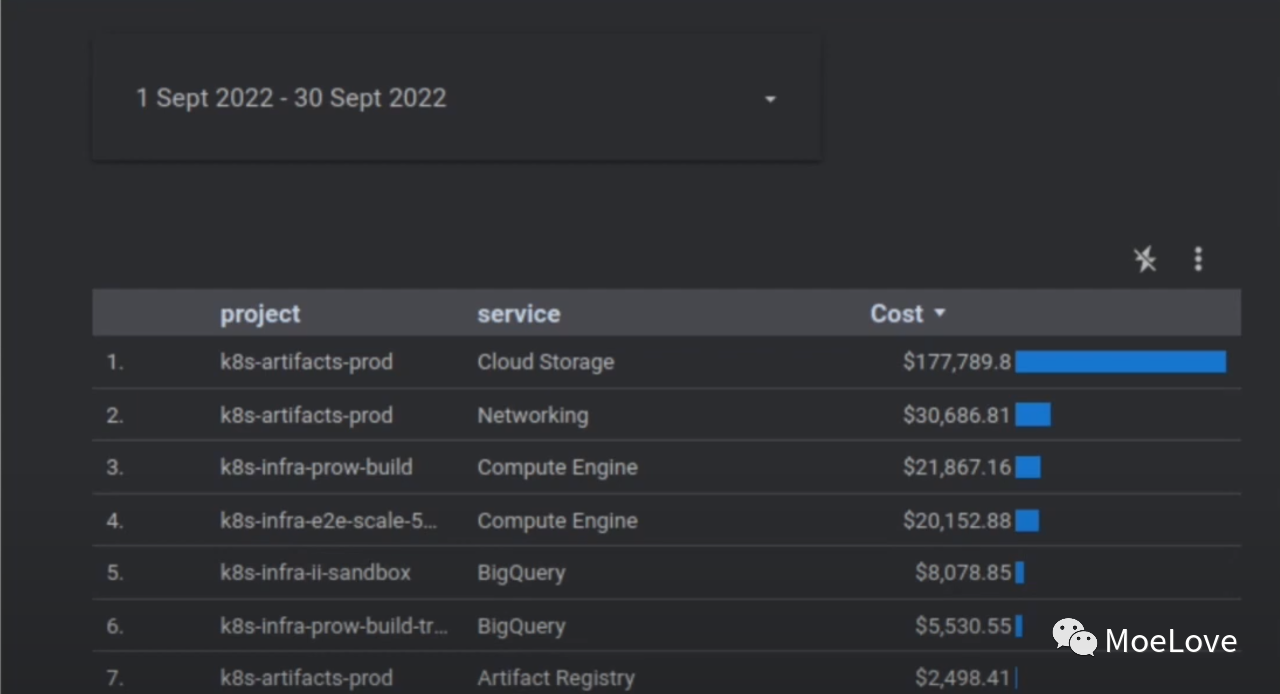Viewport: 1280px width, 694px height.
Task: Sort by the project column header
Action: pyautogui.click(x=260, y=314)
